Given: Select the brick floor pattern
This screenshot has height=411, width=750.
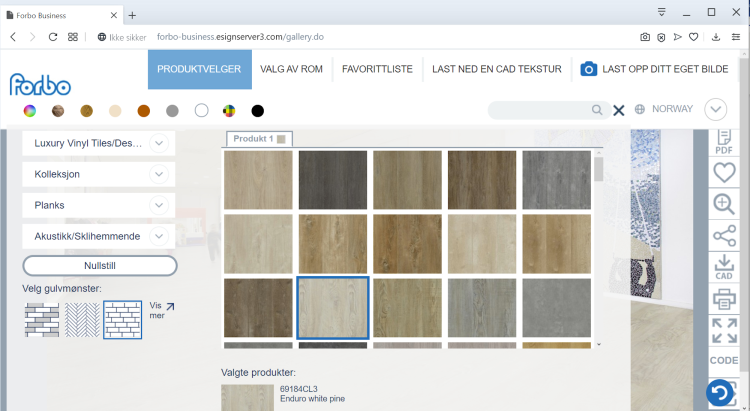Looking at the screenshot, I should 41,319.
